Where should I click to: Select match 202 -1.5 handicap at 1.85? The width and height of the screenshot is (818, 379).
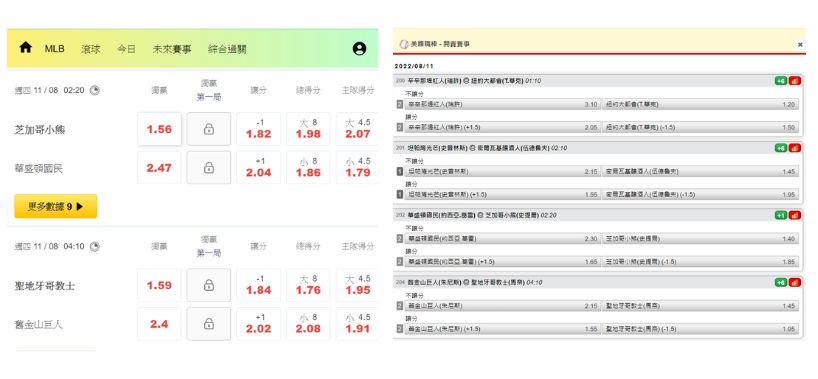click(x=700, y=262)
